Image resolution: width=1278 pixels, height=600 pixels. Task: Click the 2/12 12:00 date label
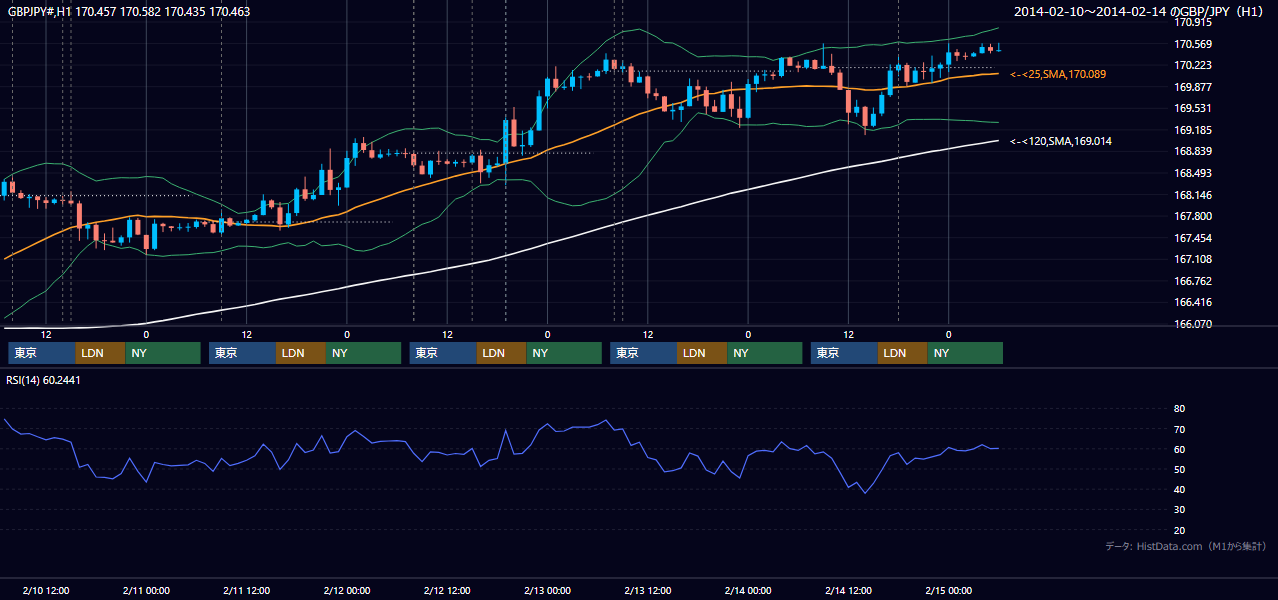(x=447, y=590)
